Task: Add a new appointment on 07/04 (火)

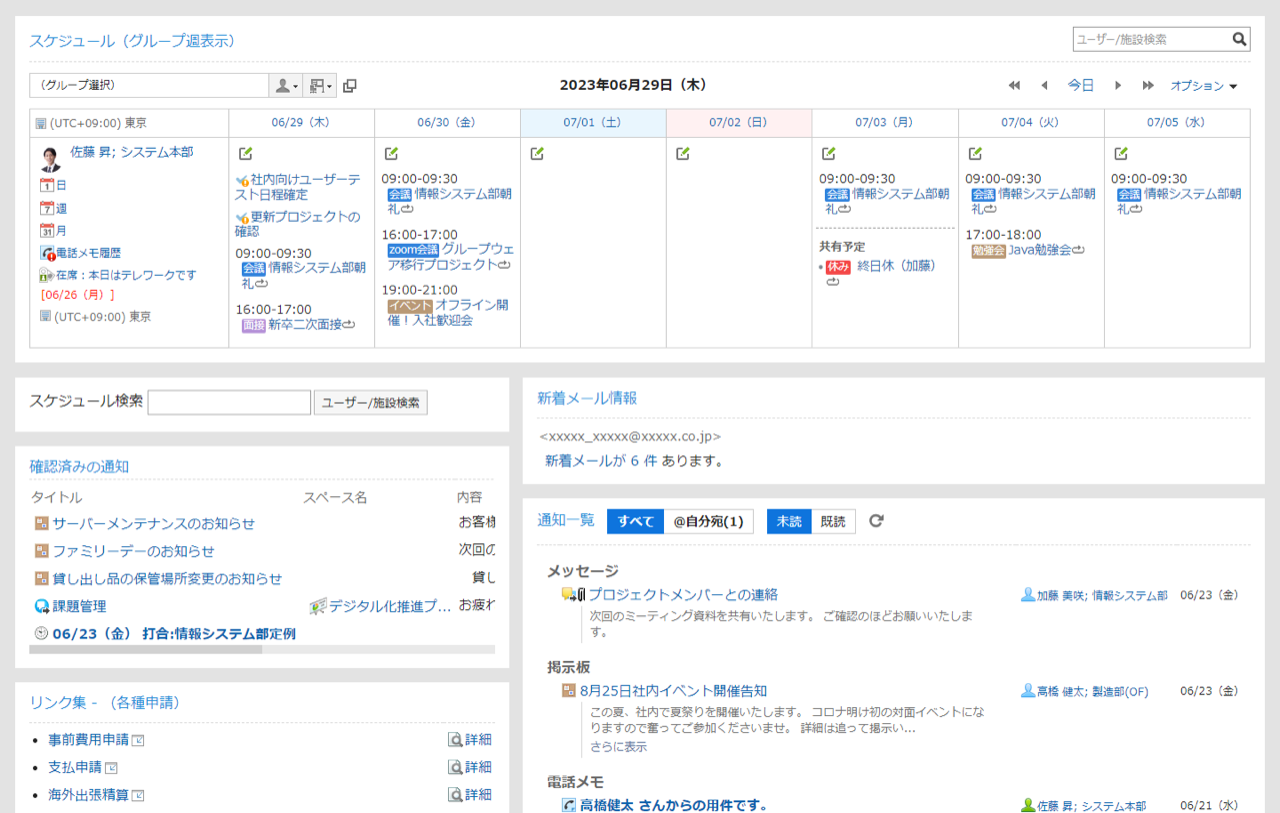Action: tap(975, 153)
